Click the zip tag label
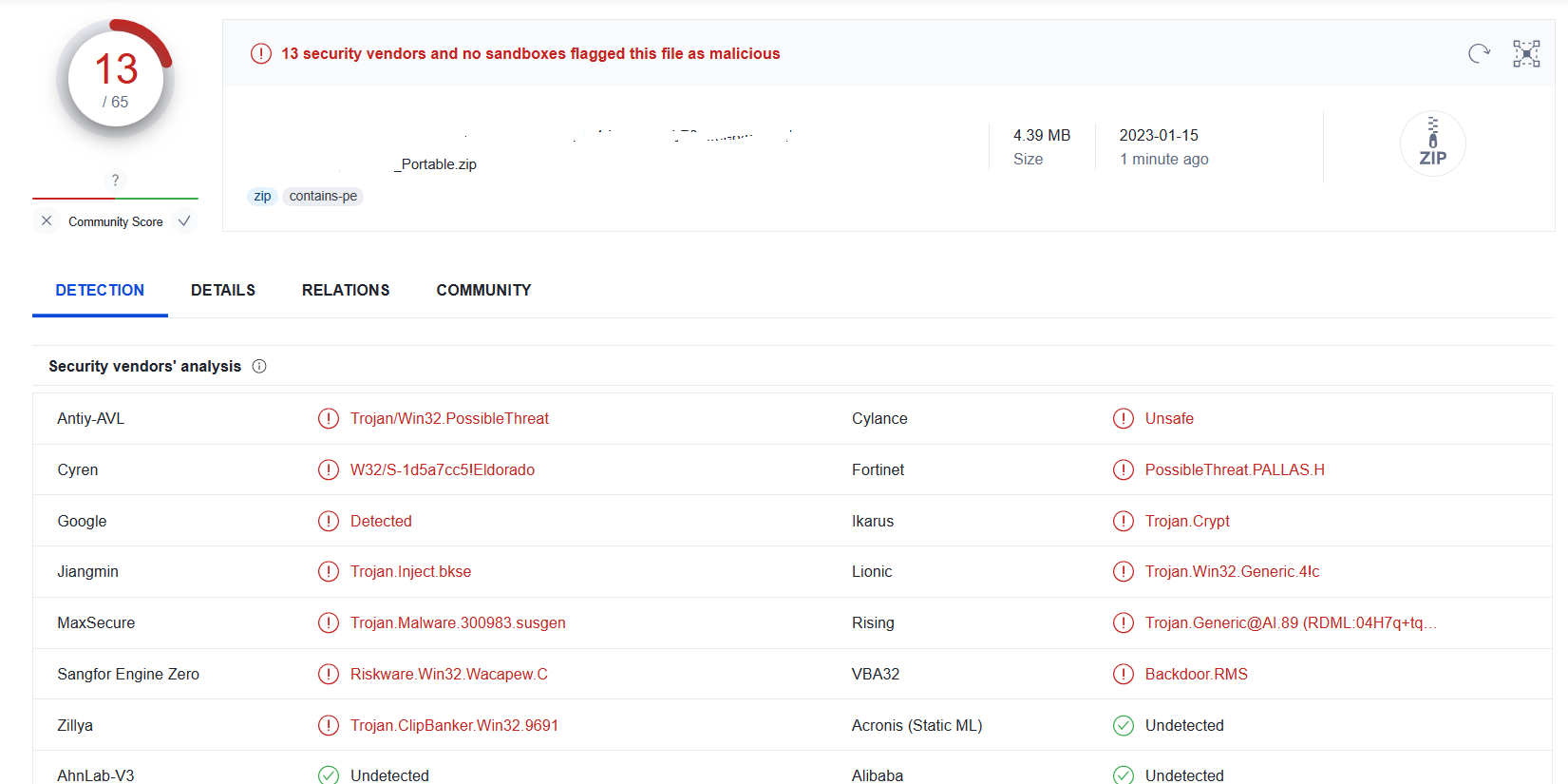1568x784 pixels. tap(262, 197)
